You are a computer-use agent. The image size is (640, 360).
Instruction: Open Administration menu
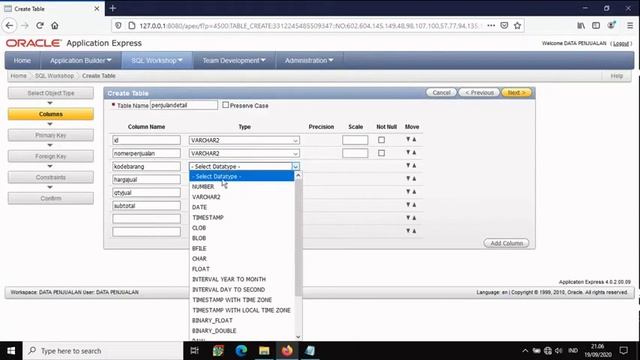coord(309,60)
